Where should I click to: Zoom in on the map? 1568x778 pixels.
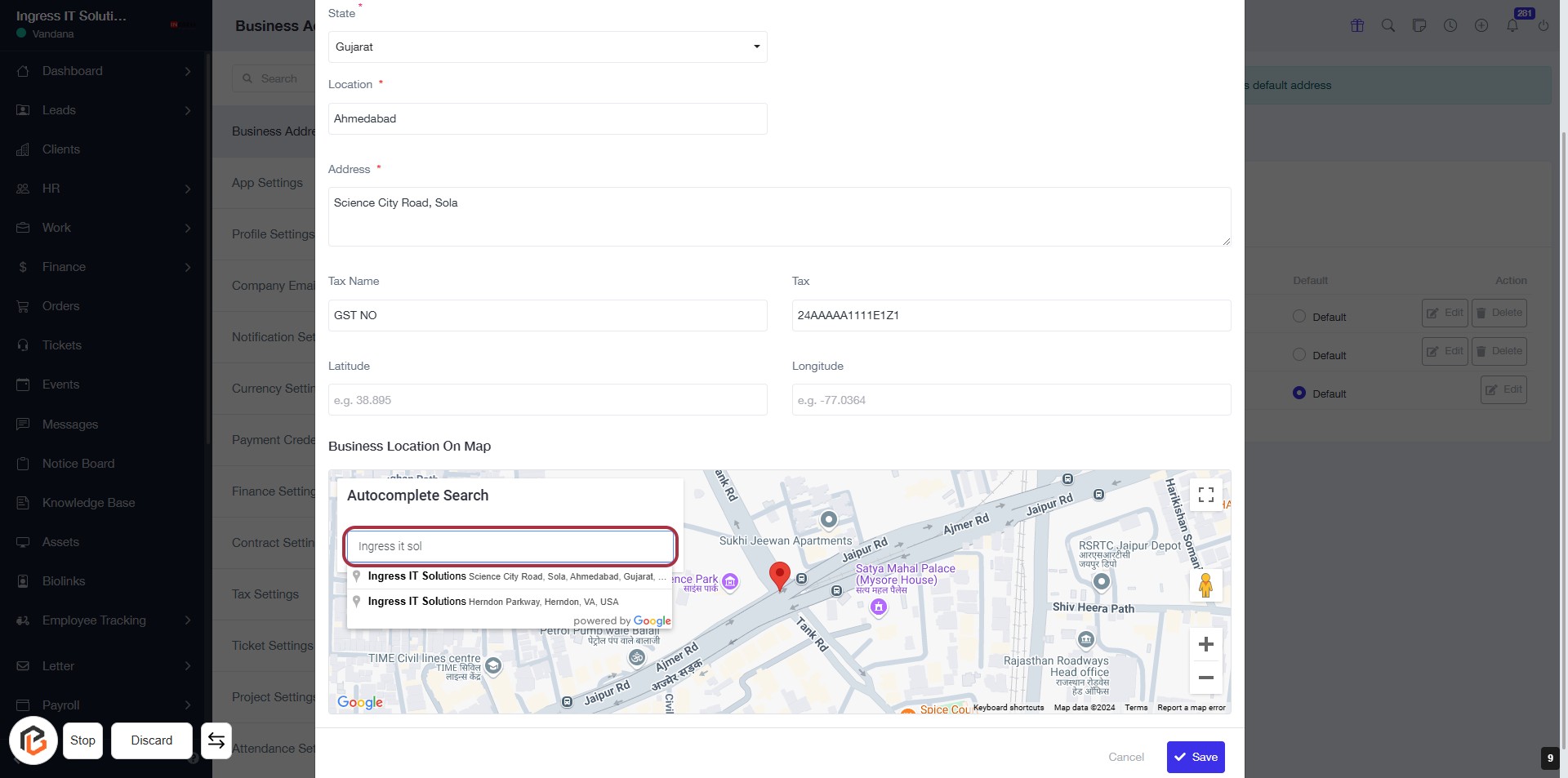click(x=1205, y=644)
